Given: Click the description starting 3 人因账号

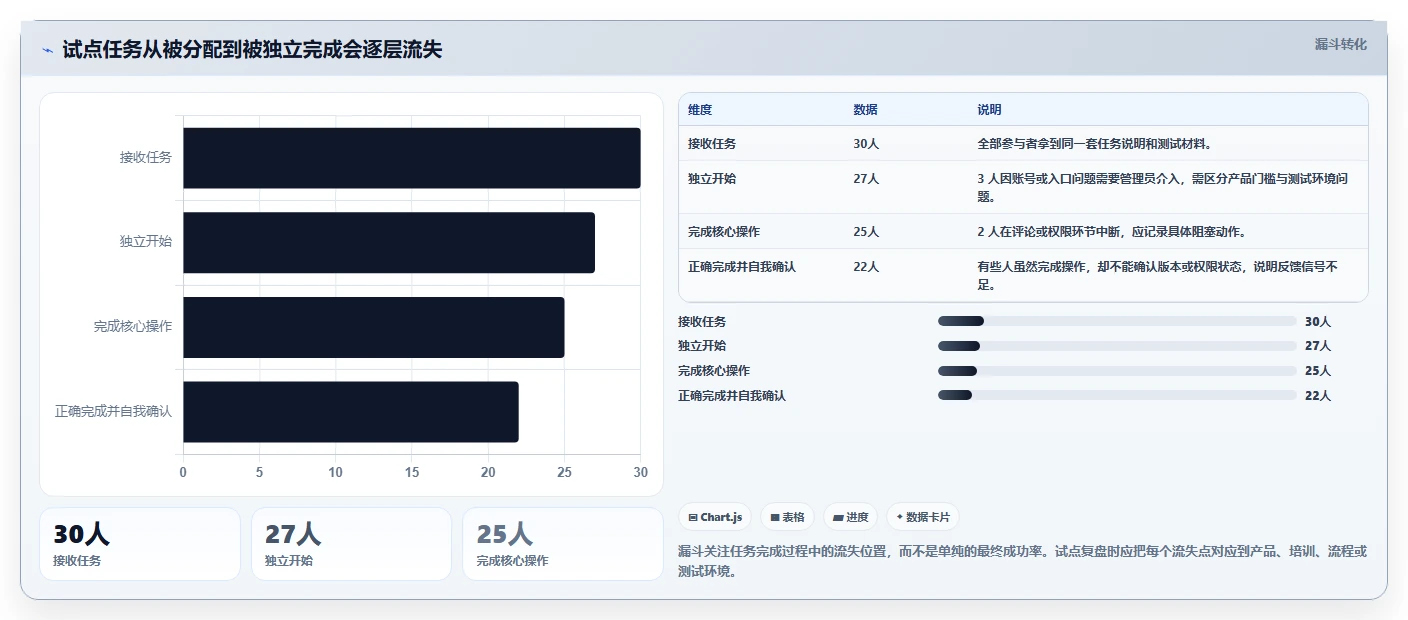Looking at the screenshot, I should tap(1163, 188).
